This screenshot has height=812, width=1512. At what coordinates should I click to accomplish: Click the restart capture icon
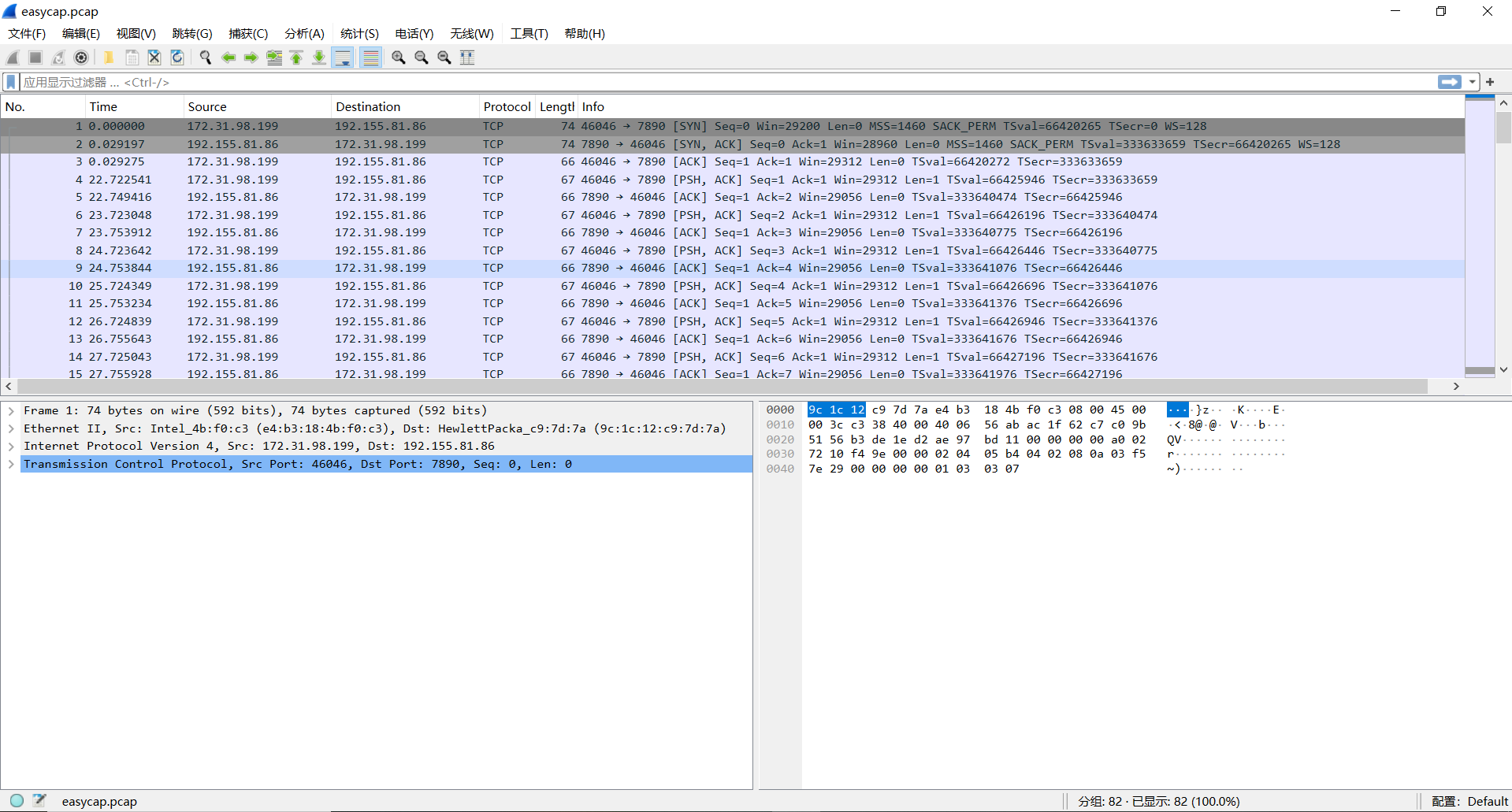coord(58,57)
